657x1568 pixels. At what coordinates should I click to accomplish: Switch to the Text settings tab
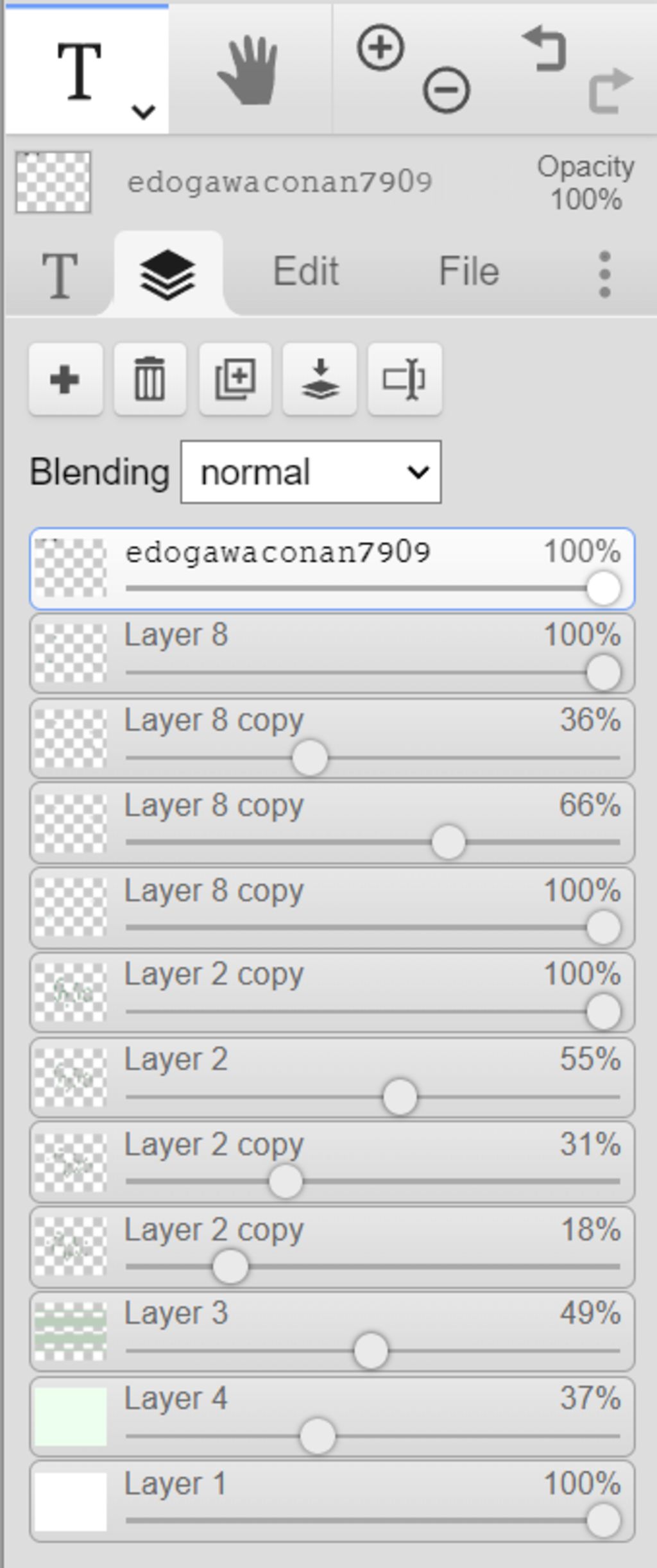[x=60, y=275]
